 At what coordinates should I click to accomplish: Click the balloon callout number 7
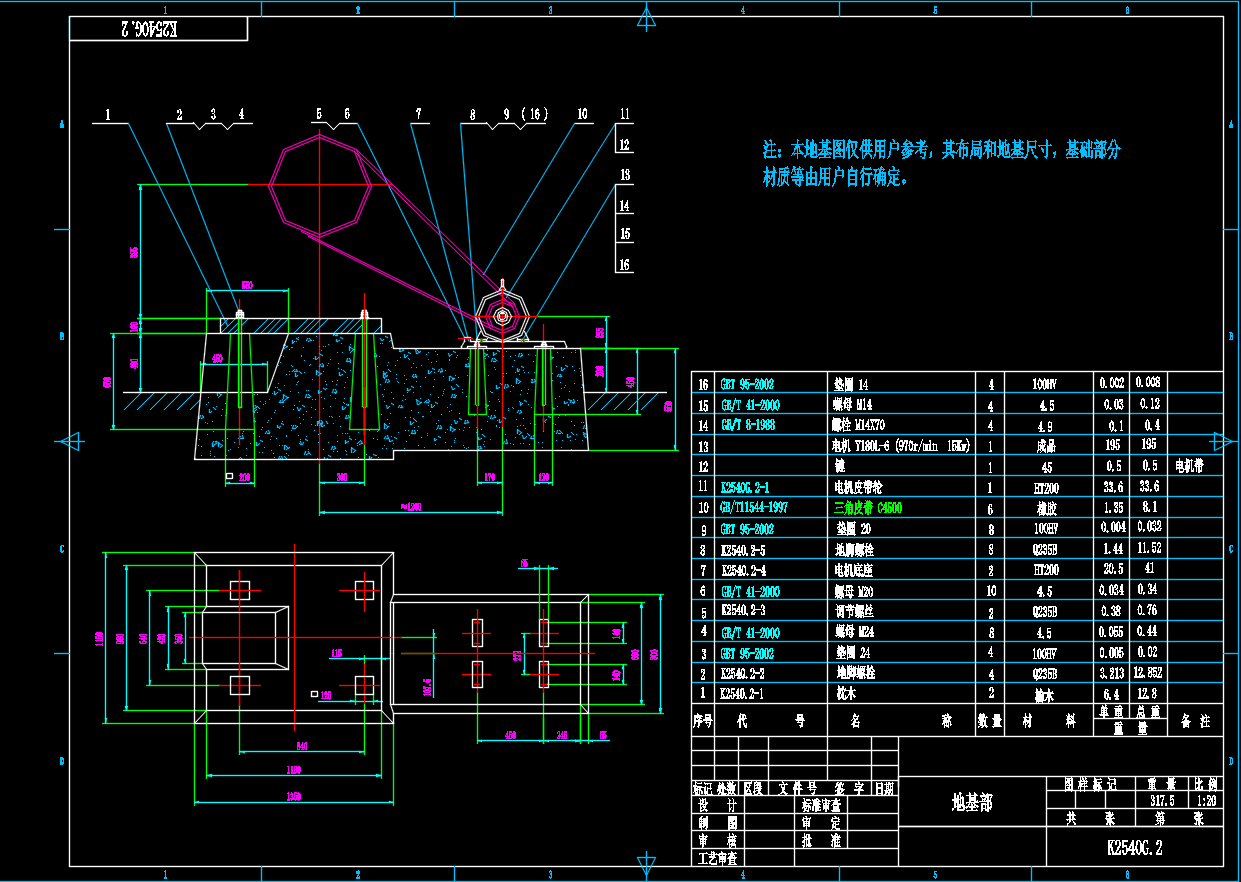(419, 114)
